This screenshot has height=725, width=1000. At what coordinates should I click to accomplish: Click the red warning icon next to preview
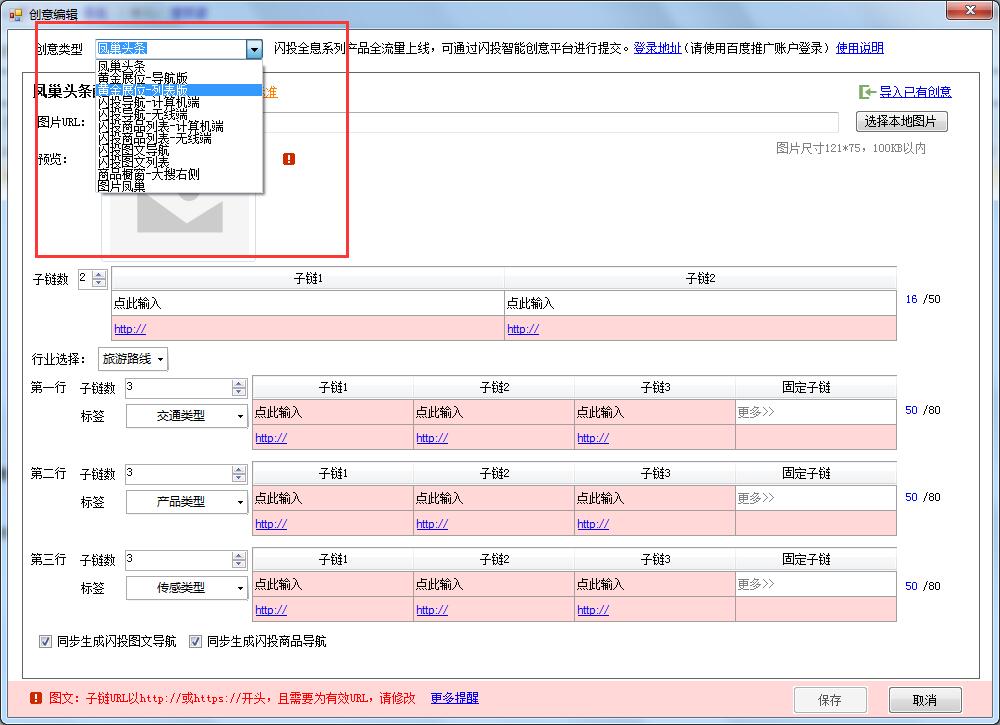tap(289, 159)
